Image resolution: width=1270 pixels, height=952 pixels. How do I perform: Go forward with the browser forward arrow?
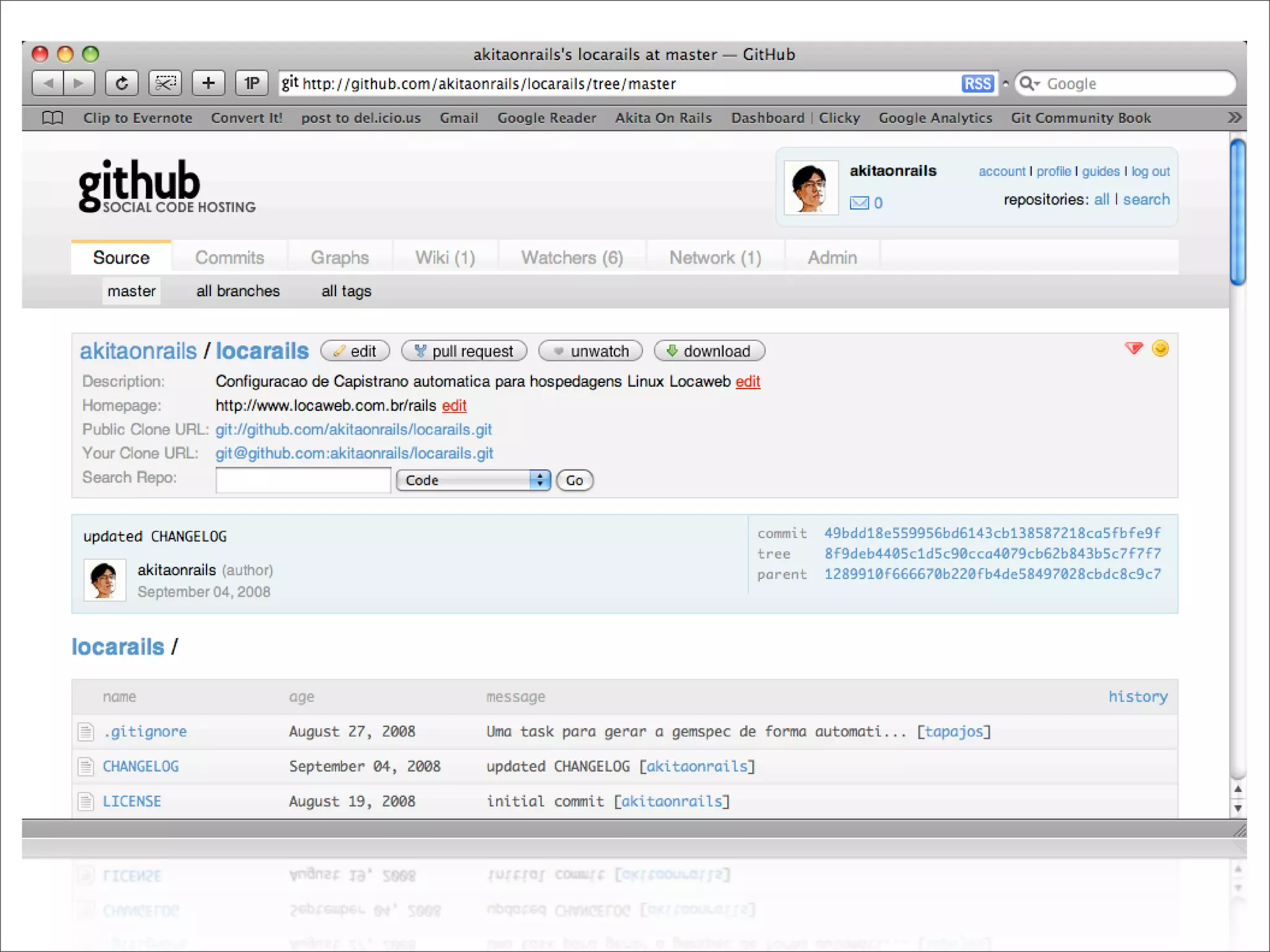point(79,83)
